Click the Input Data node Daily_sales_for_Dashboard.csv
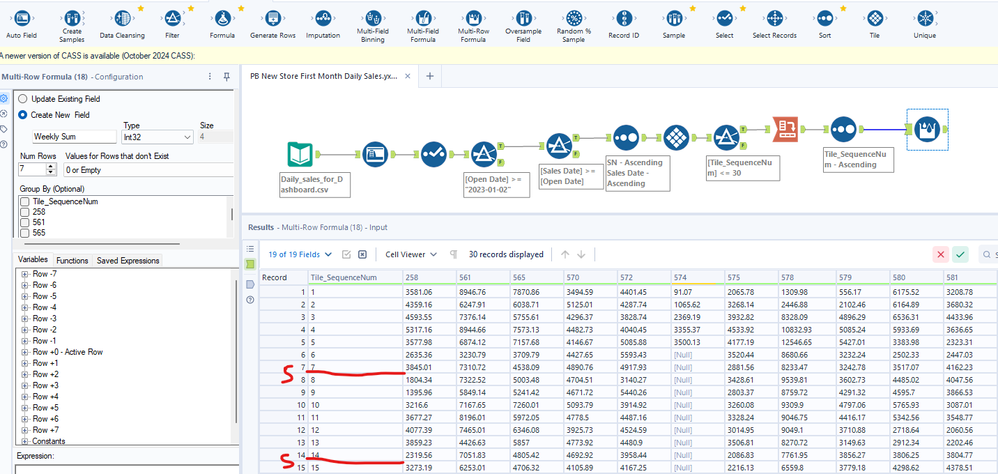 click(302, 155)
